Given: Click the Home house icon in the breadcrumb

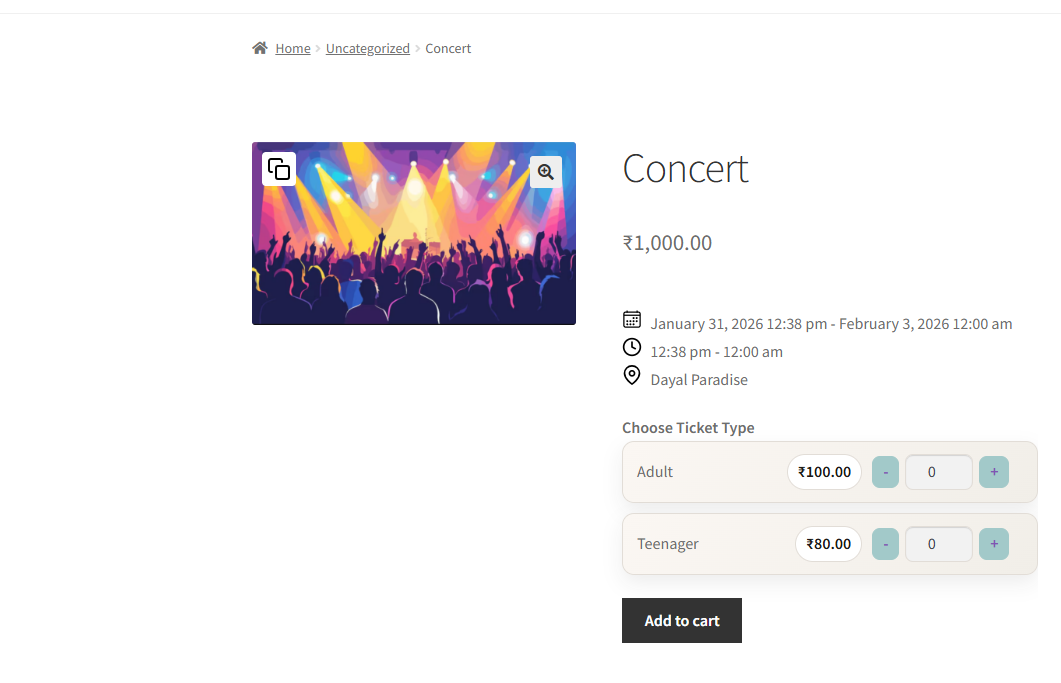Looking at the screenshot, I should point(260,46).
